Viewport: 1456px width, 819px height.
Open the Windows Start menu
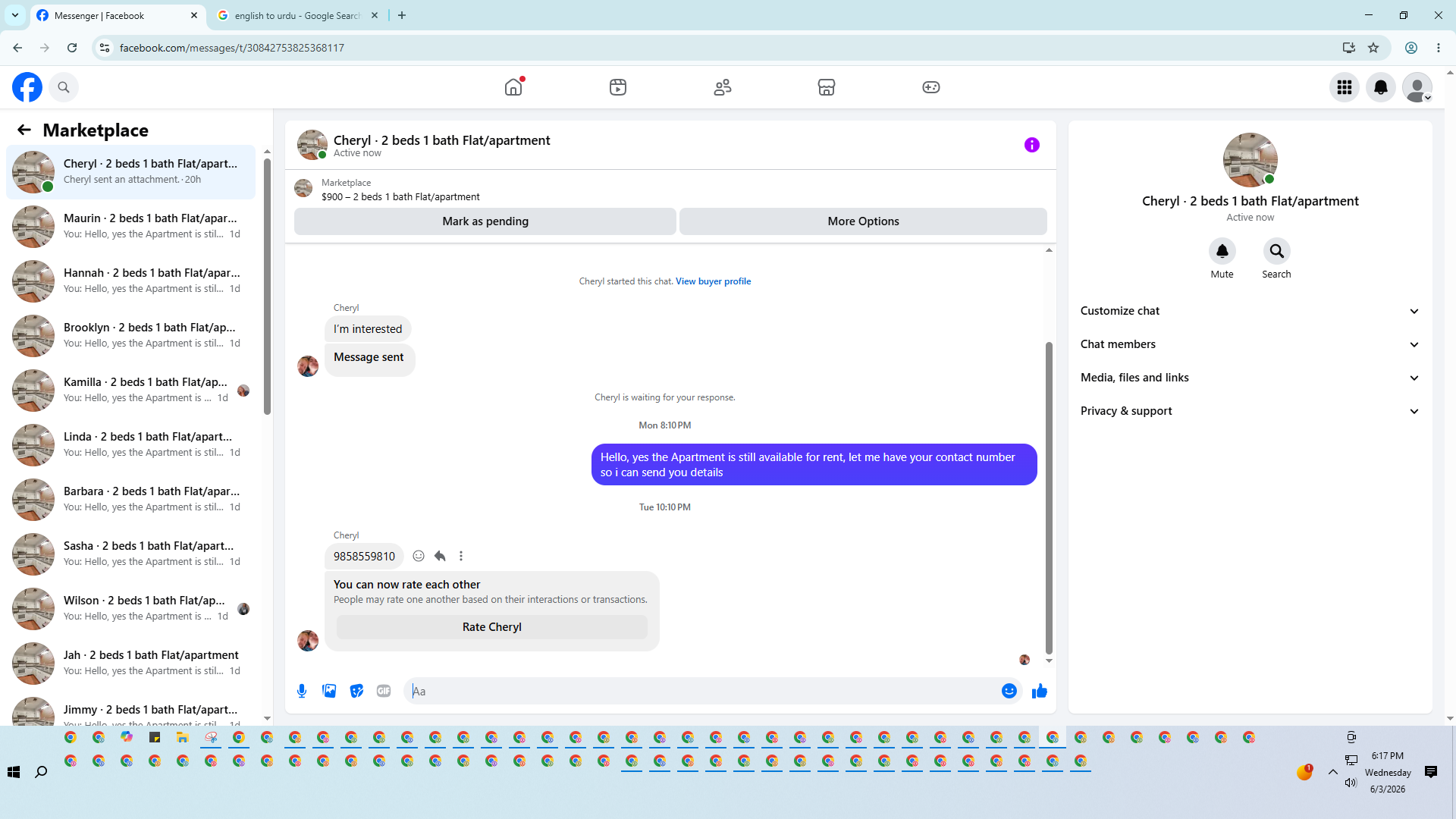tap(14, 772)
